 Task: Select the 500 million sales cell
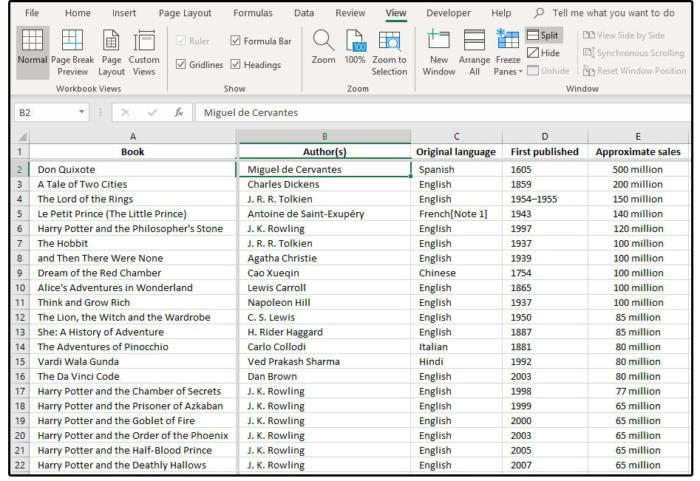pos(638,169)
